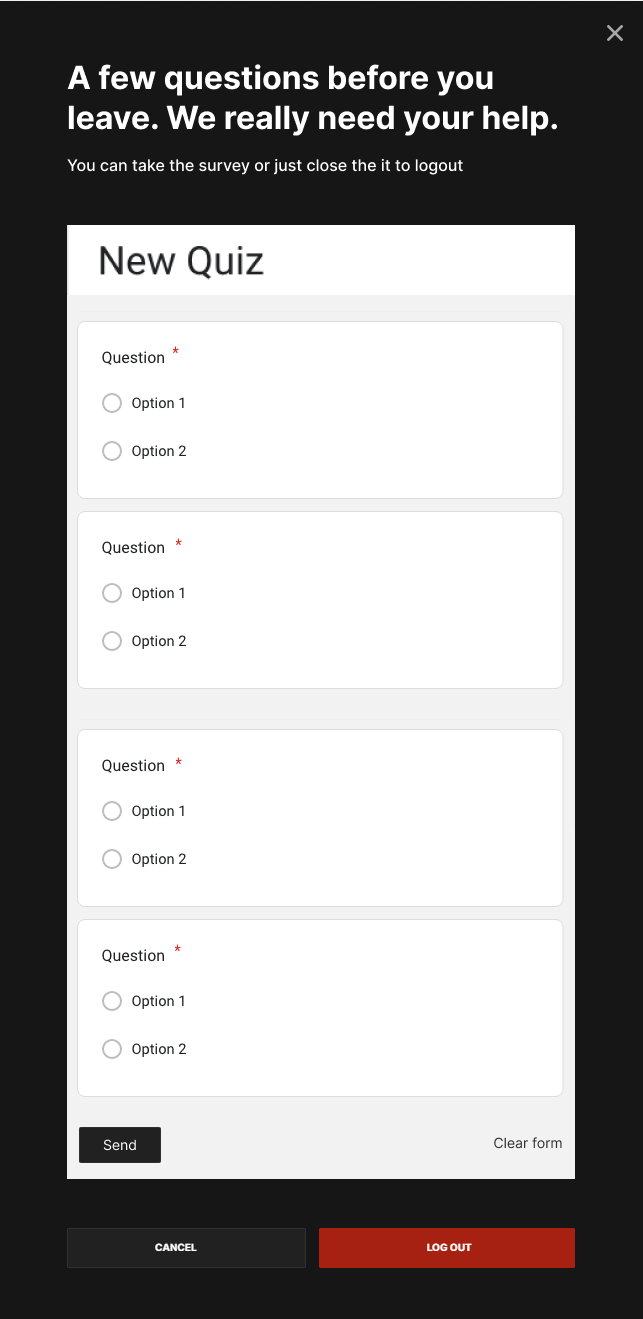Select Option 1 for the fourth question

(x=112, y=1001)
